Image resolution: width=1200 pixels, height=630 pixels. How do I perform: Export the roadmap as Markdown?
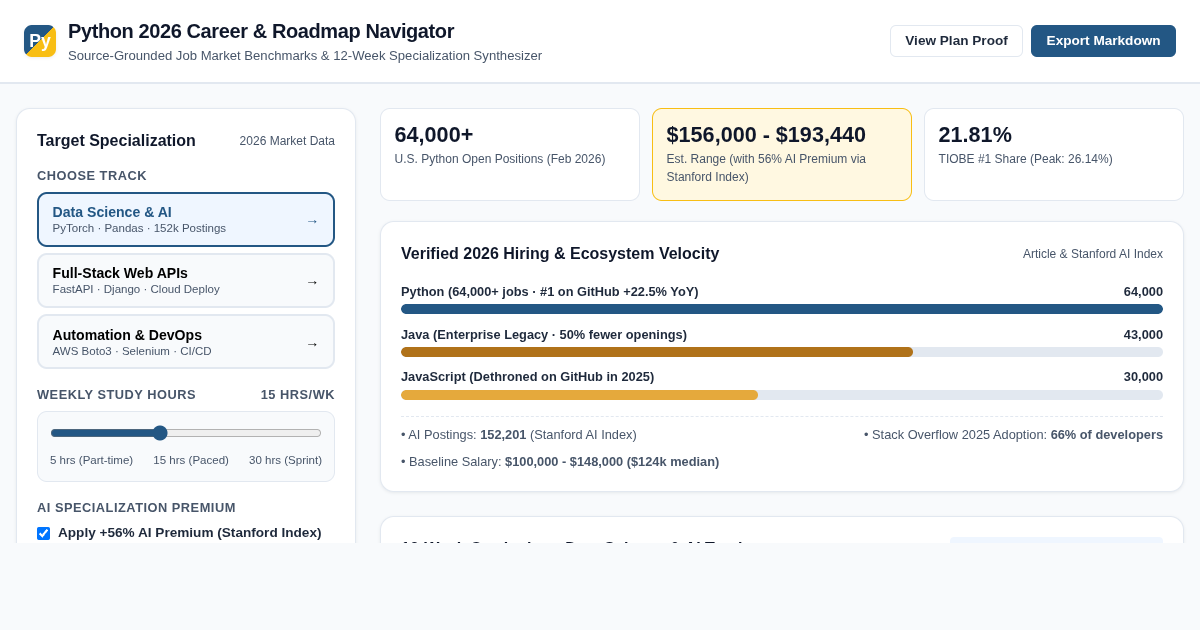1103,41
